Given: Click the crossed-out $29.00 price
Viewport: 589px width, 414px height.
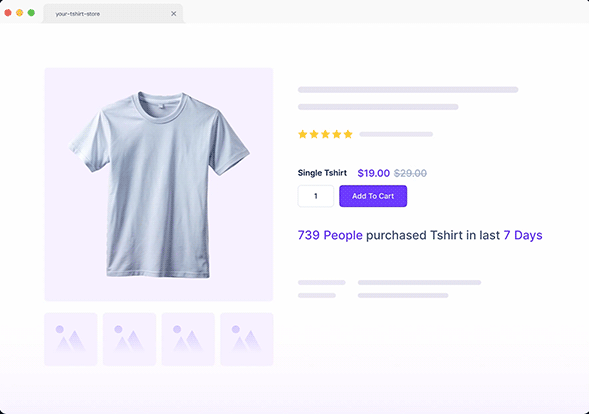Looking at the screenshot, I should point(410,173).
